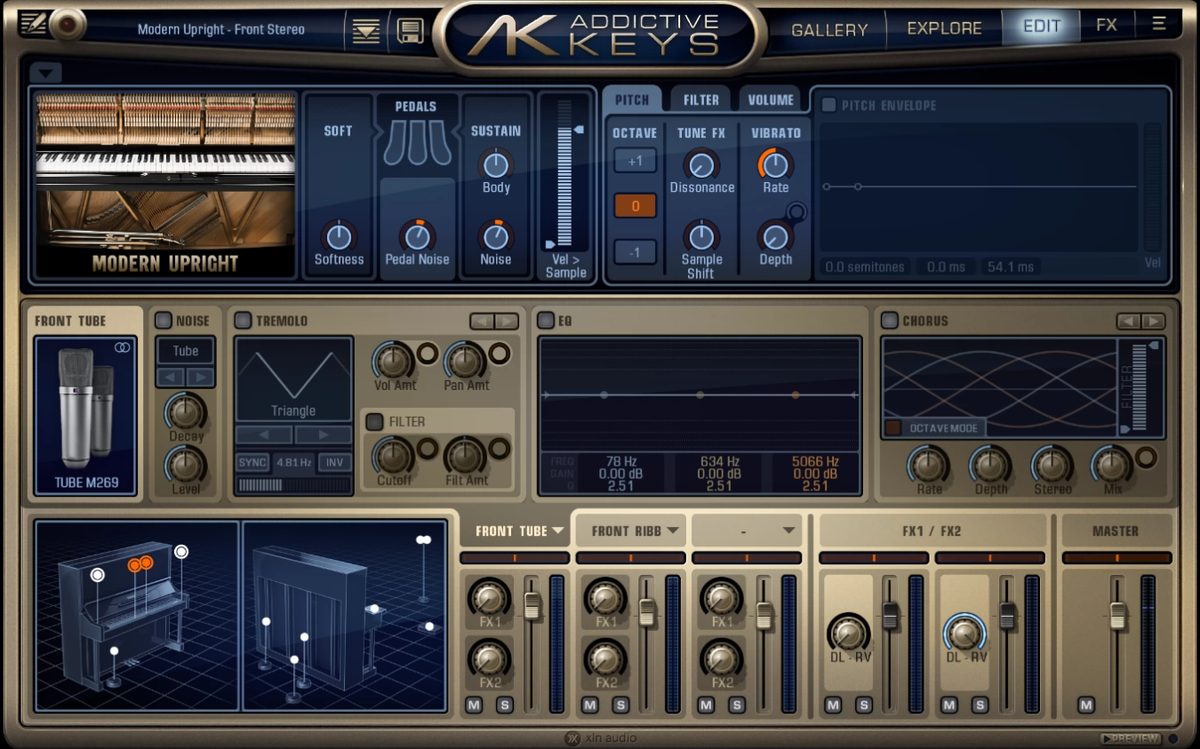Select next tremolo waveform arrow
Screen dimensions: 1200x749
(323, 436)
